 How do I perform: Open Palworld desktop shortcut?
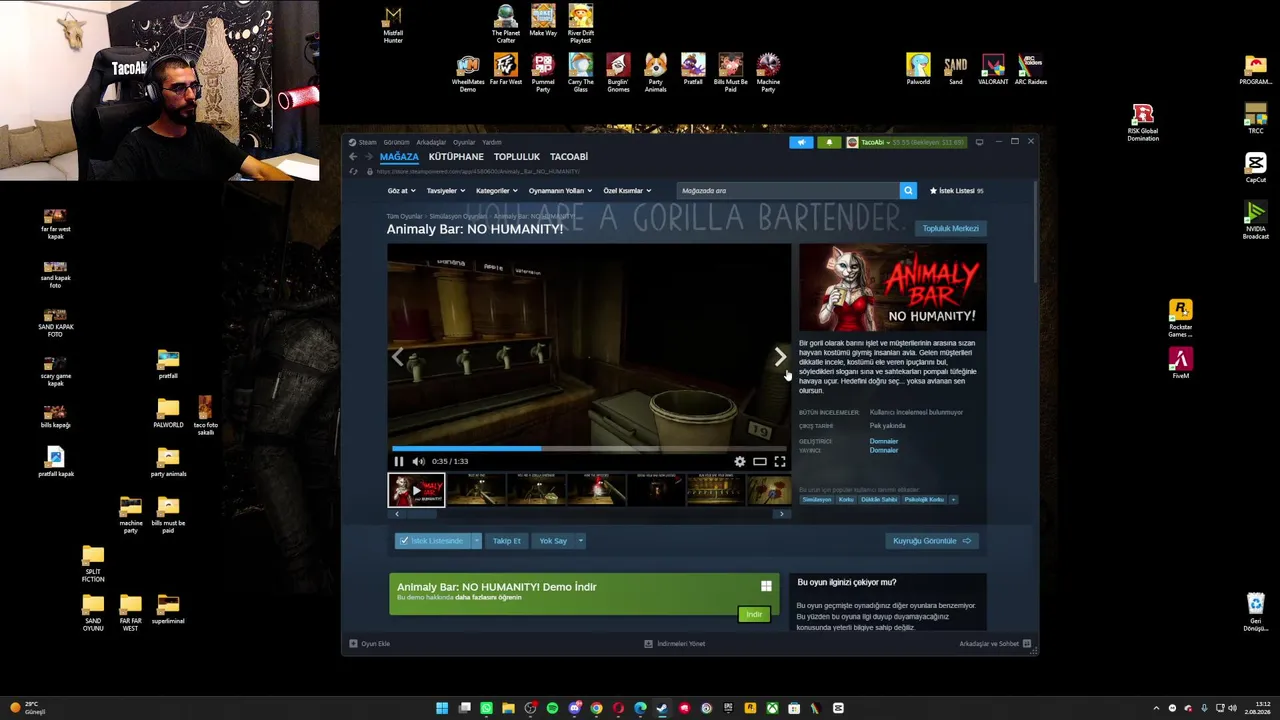(x=918, y=69)
